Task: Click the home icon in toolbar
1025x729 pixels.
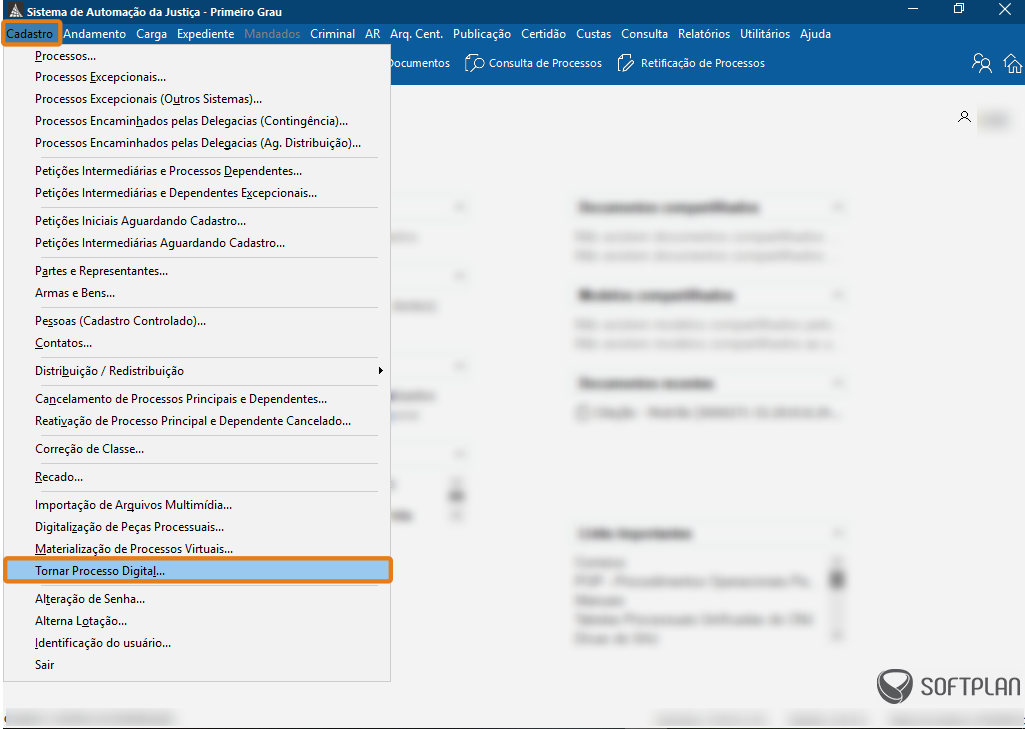Action: click(1013, 63)
